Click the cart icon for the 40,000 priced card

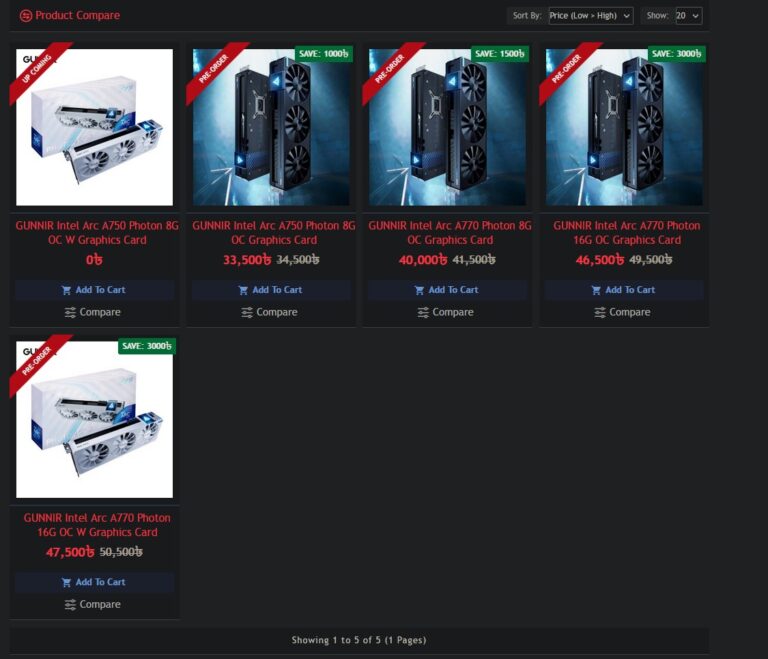[x=419, y=290]
